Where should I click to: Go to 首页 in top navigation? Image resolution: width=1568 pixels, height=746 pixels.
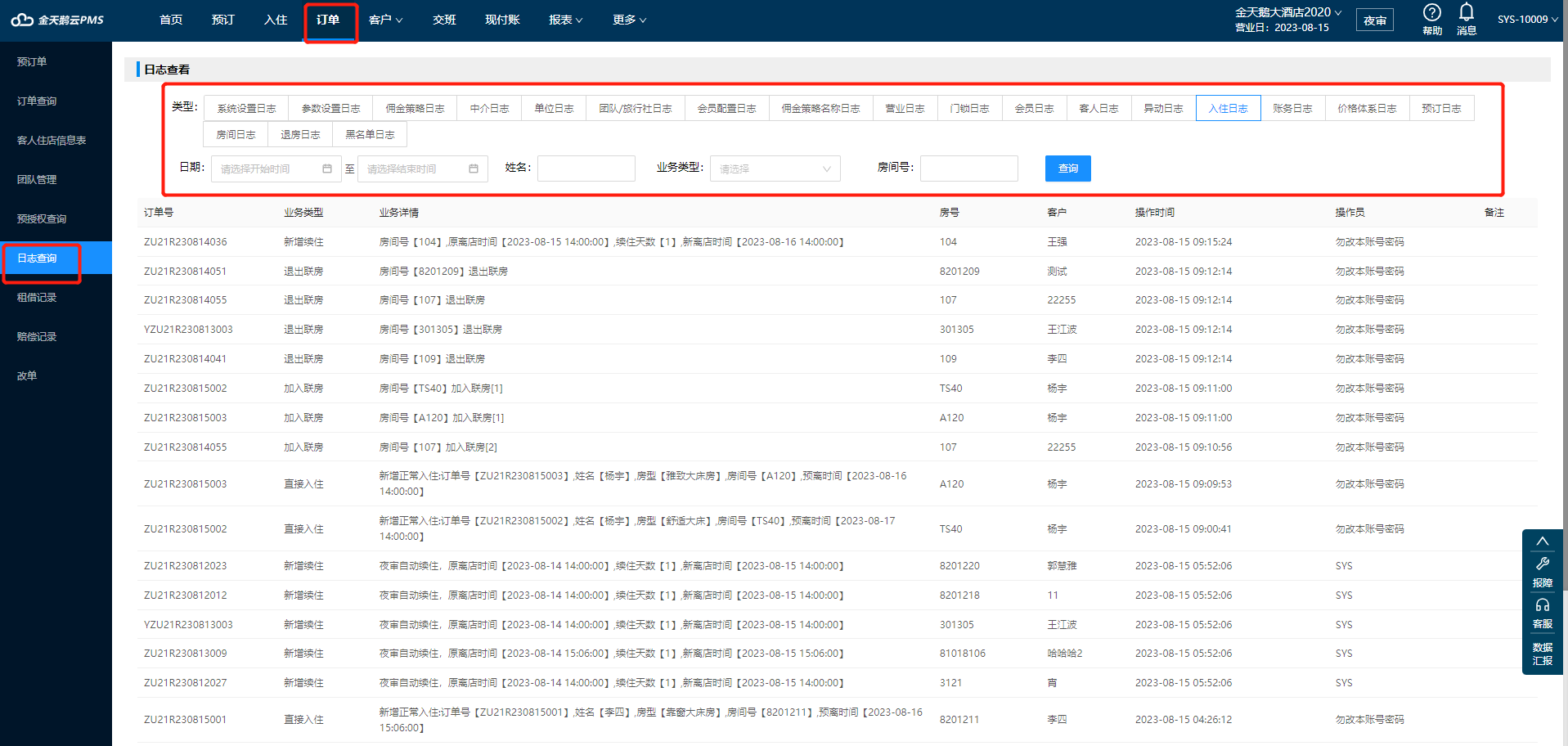pyautogui.click(x=171, y=20)
